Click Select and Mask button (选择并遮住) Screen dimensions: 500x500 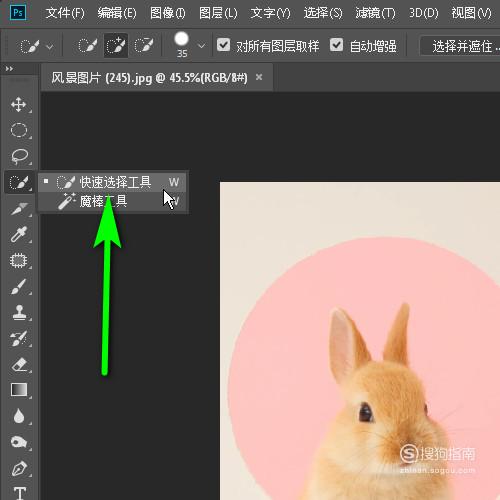tap(461, 46)
